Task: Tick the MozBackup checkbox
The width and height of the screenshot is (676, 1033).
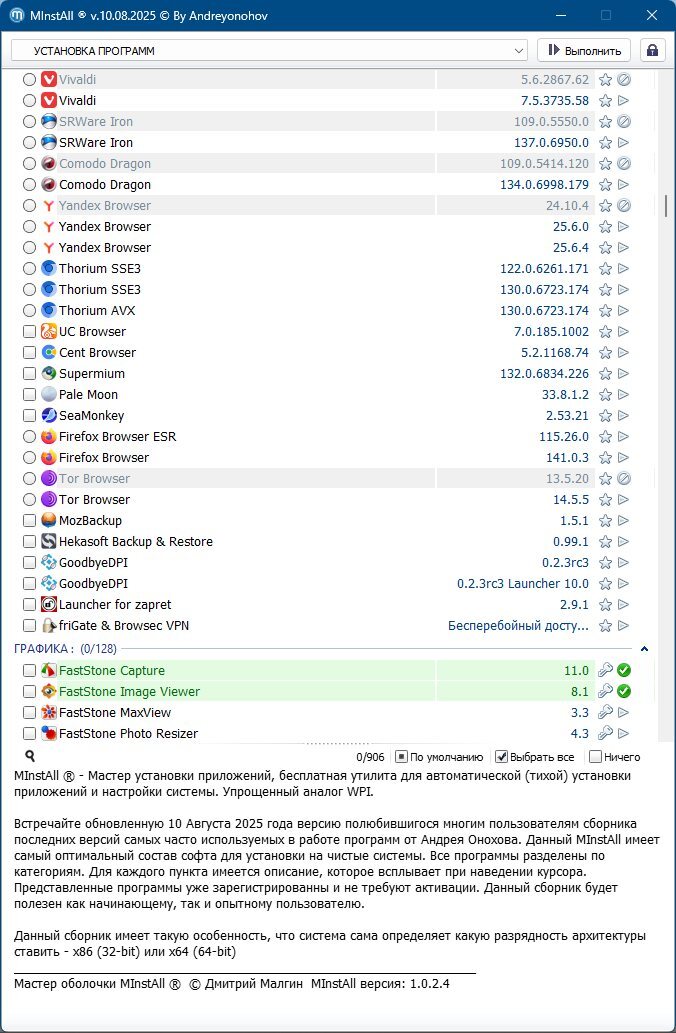Action: click(29, 520)
